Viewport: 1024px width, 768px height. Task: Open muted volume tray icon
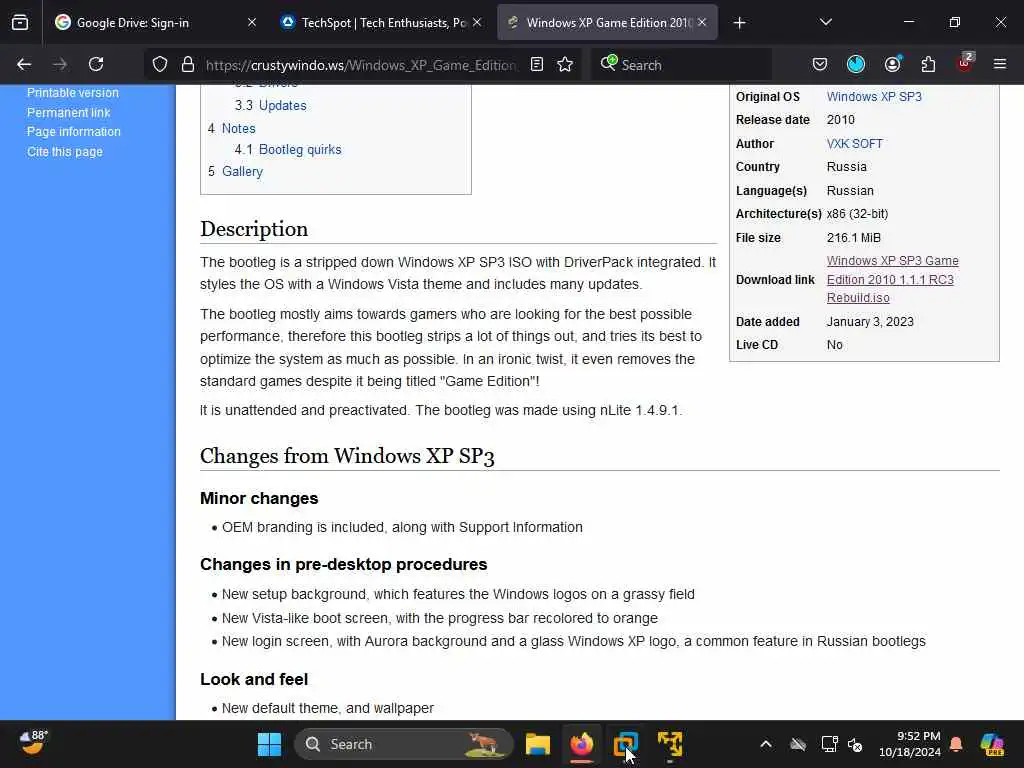coord(855,744)
